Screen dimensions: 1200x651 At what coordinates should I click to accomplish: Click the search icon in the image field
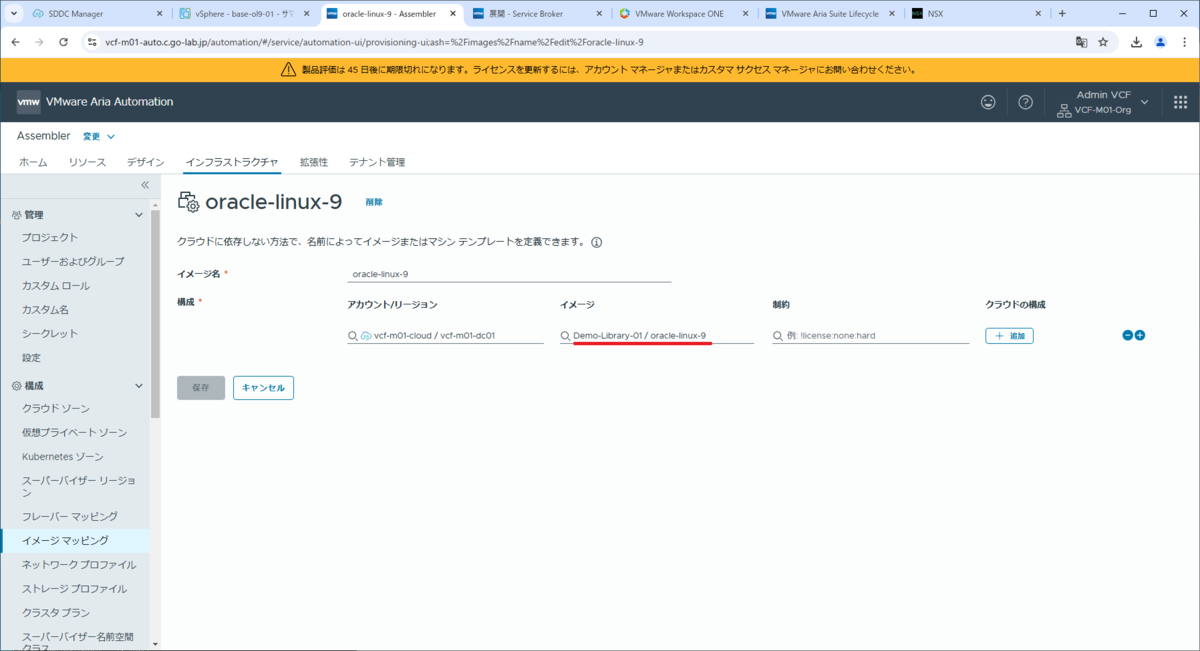point(565,336)
